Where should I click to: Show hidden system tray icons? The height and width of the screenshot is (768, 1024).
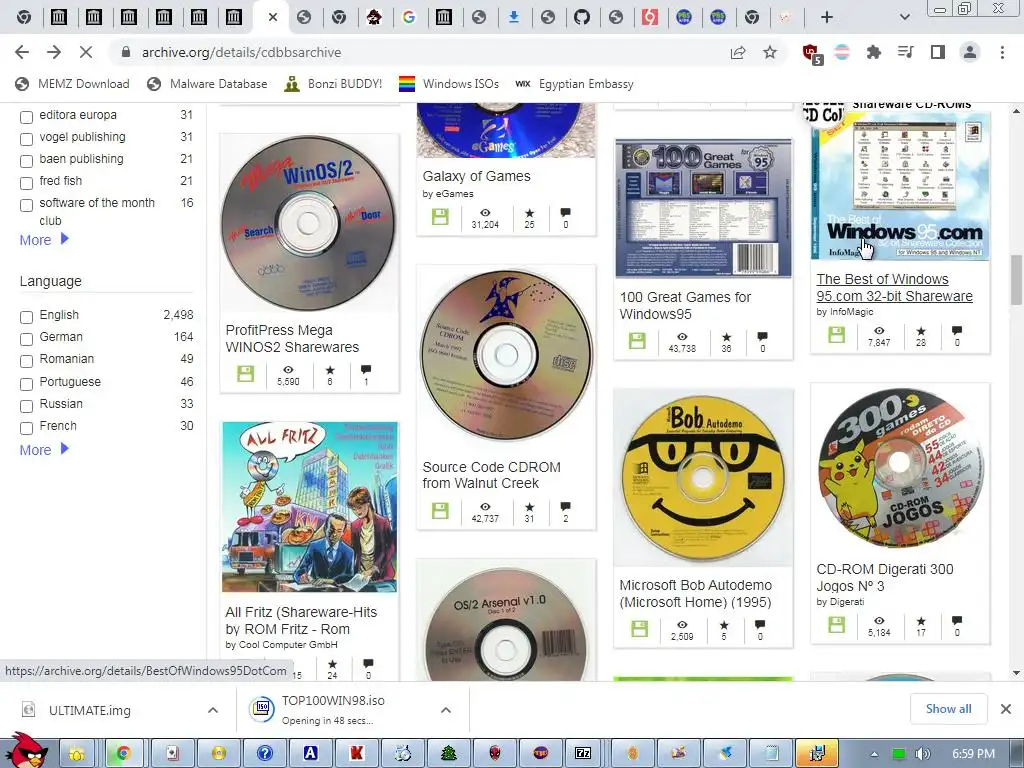pos(874,754)
